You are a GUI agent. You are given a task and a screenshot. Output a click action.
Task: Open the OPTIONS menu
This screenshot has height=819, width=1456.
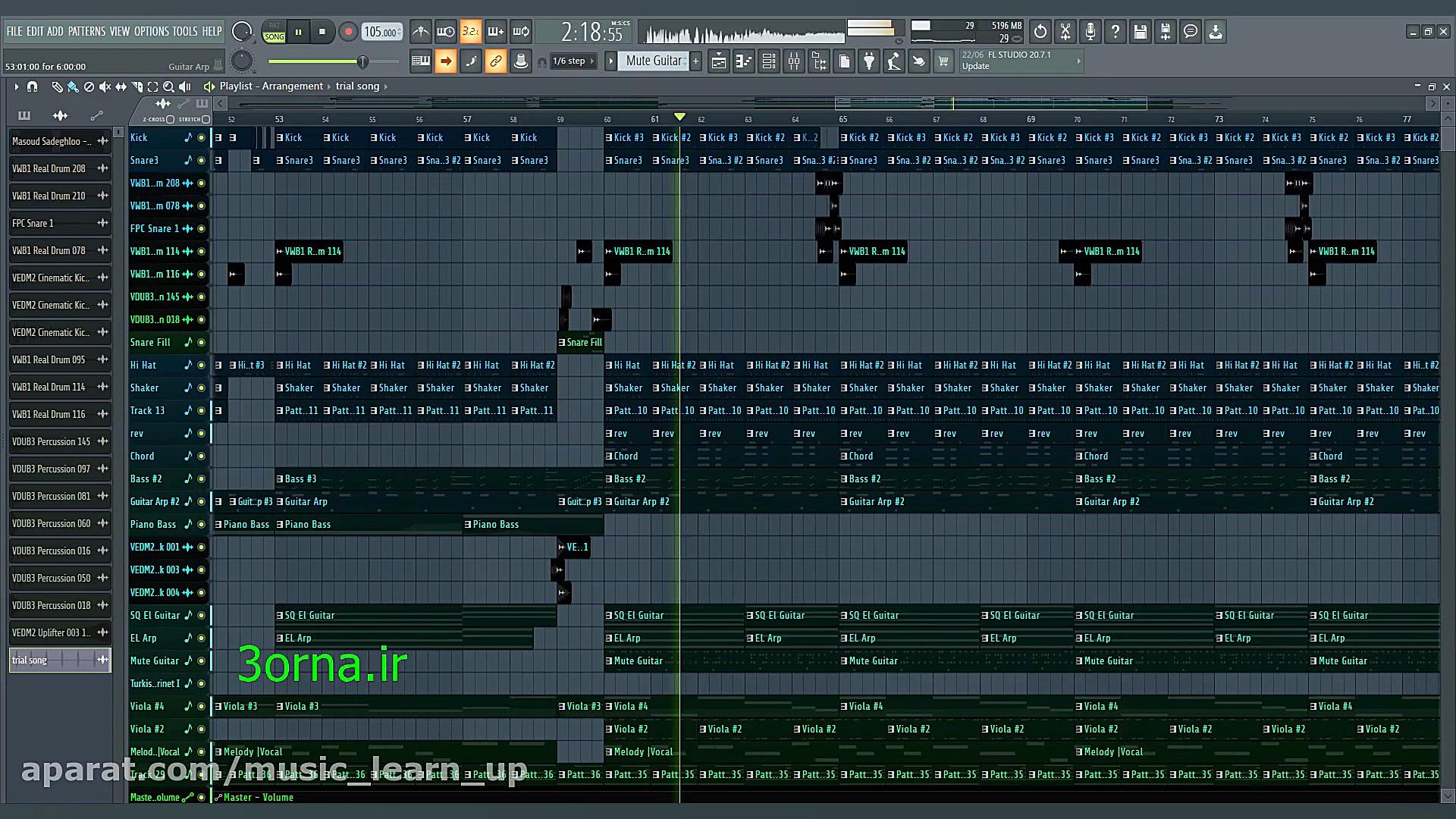(x=151, y=32)
